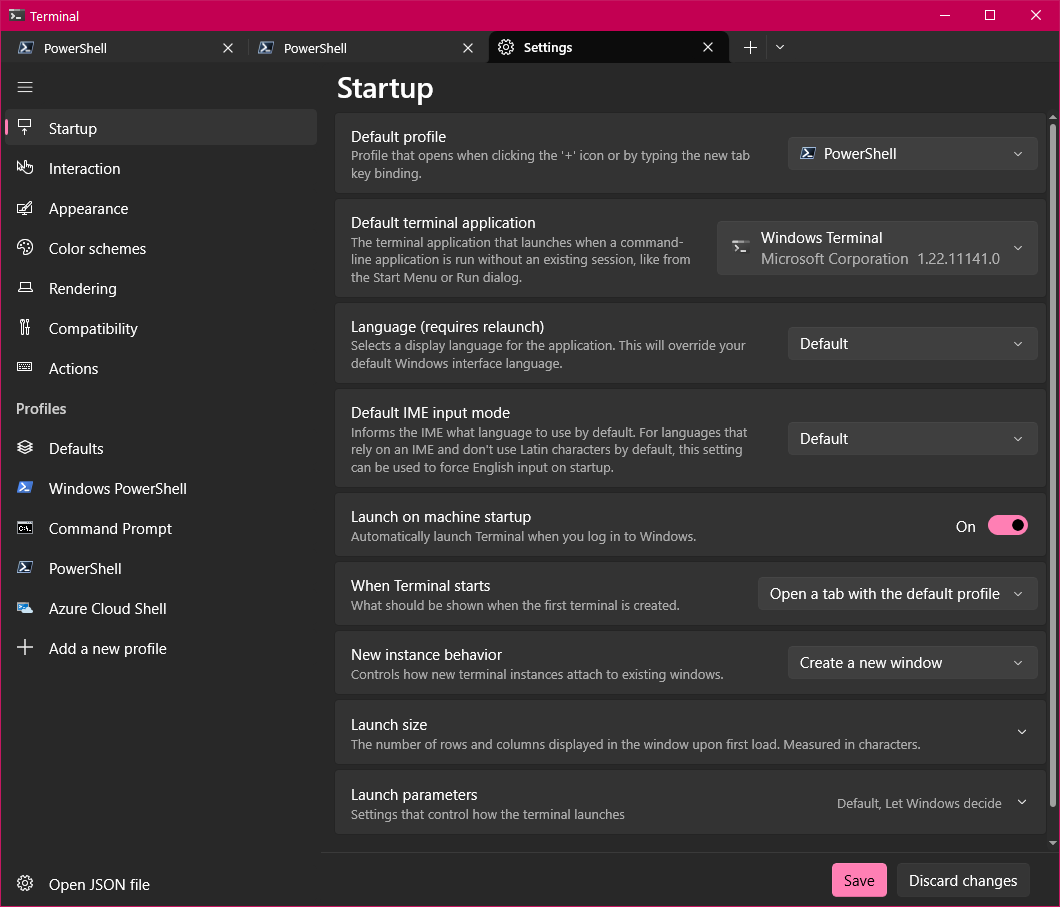The image size is (1060, 907).
Task: Open the New instance behavior dropdown
Action: (x=912, y=663)
